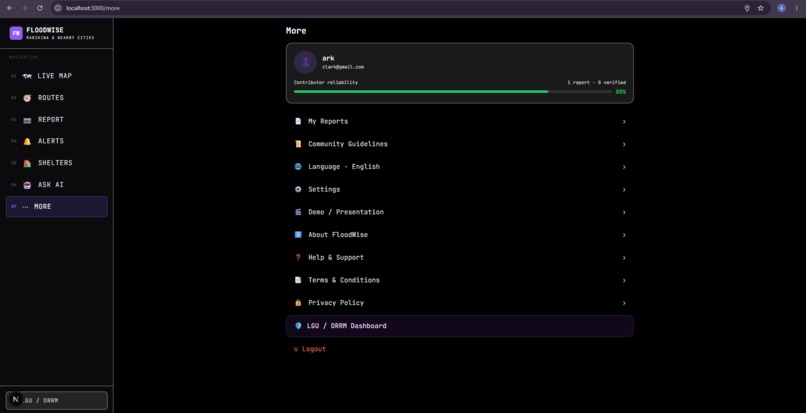Expand Community Guidelines chevron
The image size is (806, 413).
coord(624,145)
